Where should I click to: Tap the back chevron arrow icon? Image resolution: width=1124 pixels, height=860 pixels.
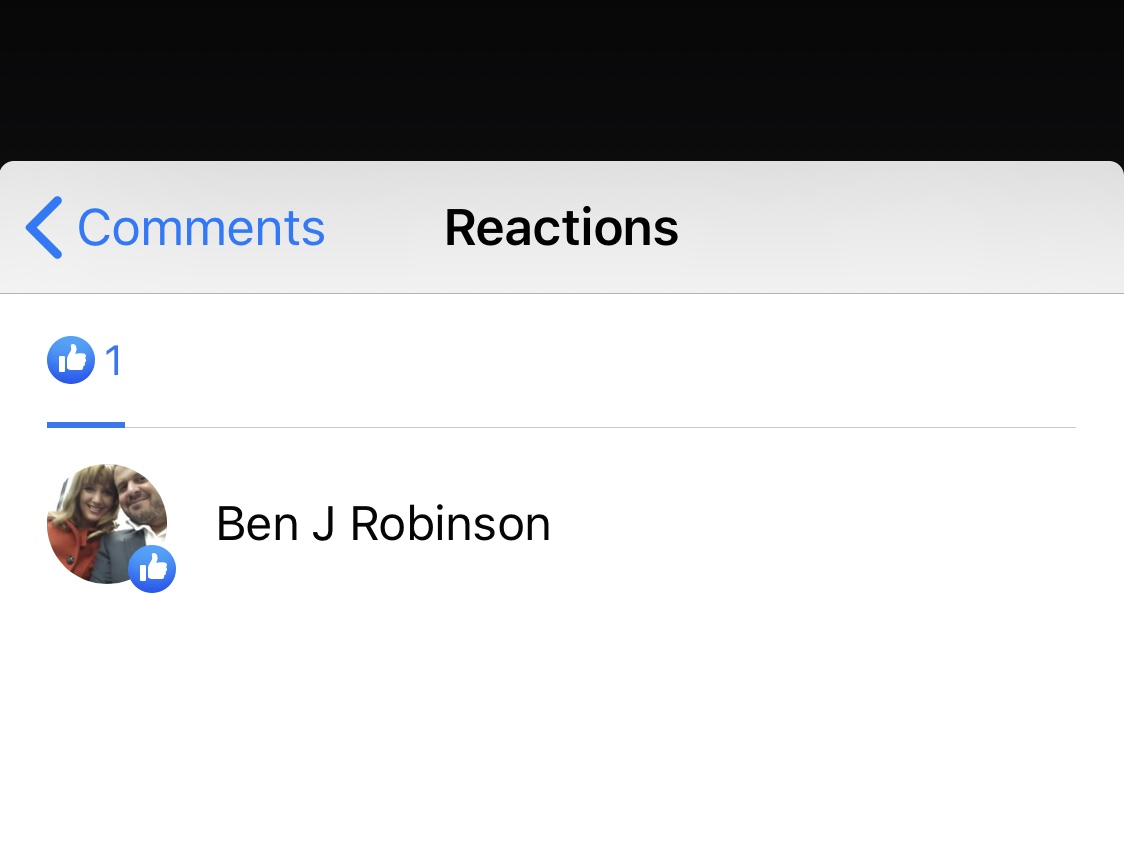pos(44,227)
